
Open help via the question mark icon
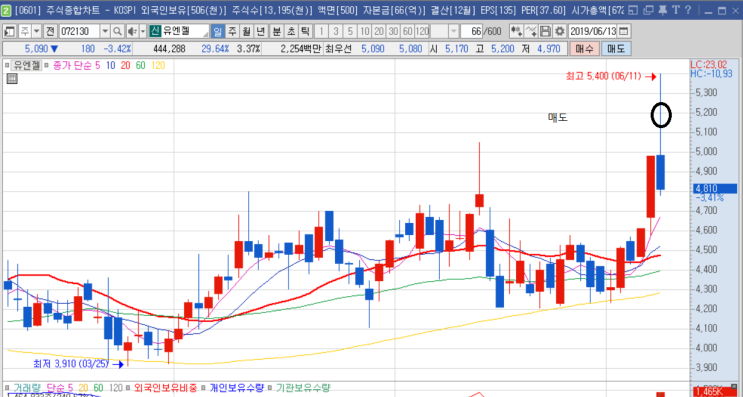(x=688, y=10)
